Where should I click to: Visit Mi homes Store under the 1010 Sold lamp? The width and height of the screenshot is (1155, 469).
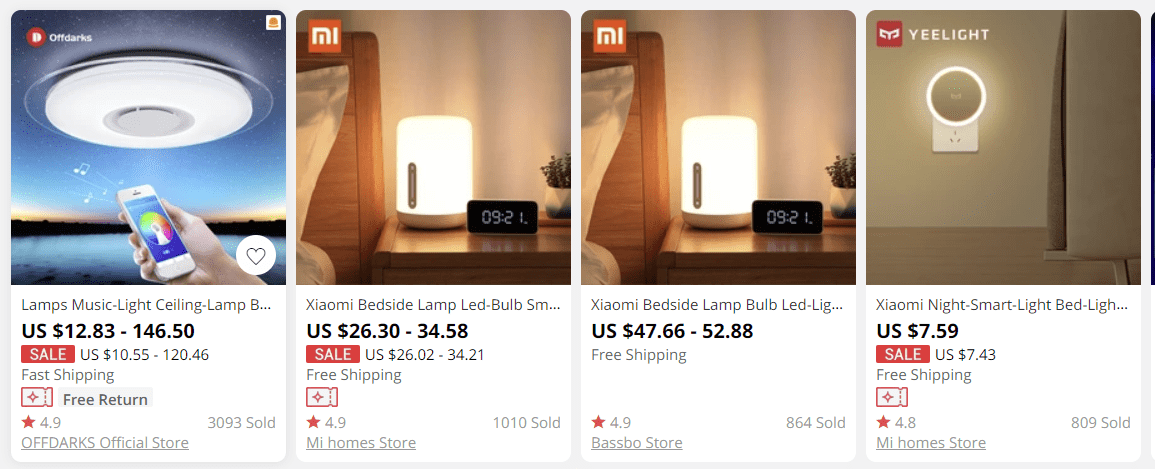pos(361,442)
